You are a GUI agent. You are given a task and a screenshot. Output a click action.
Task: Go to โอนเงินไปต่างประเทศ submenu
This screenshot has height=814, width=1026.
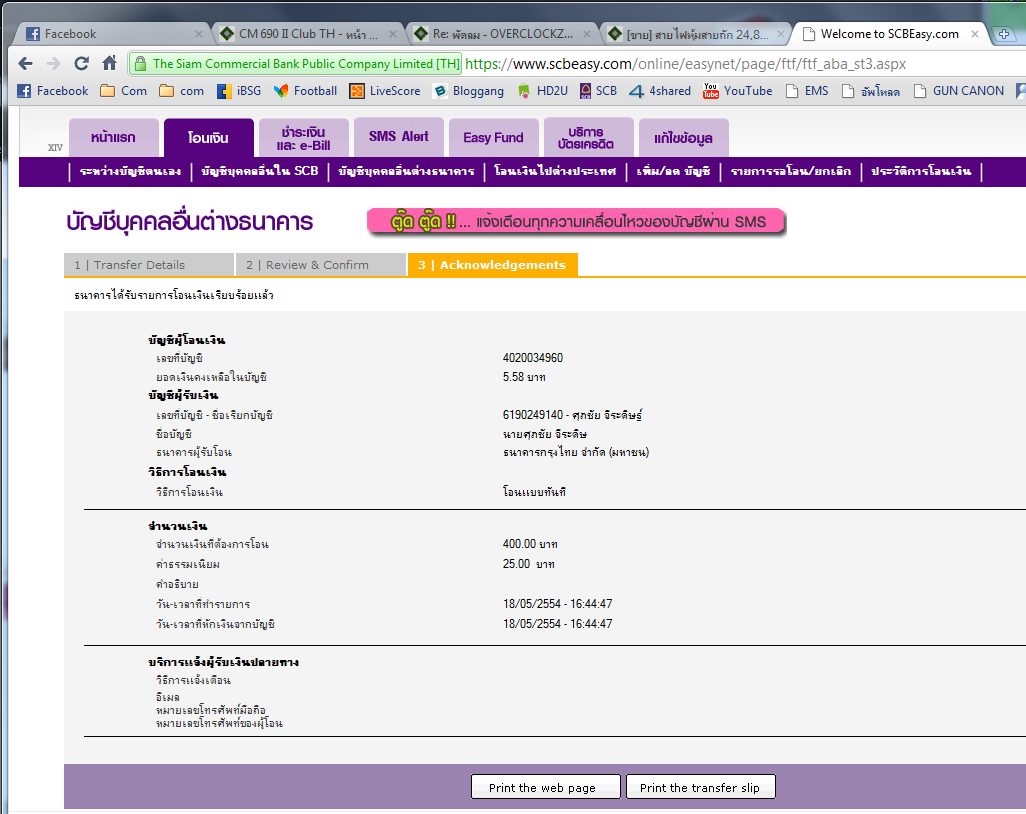tap(555, 171)
